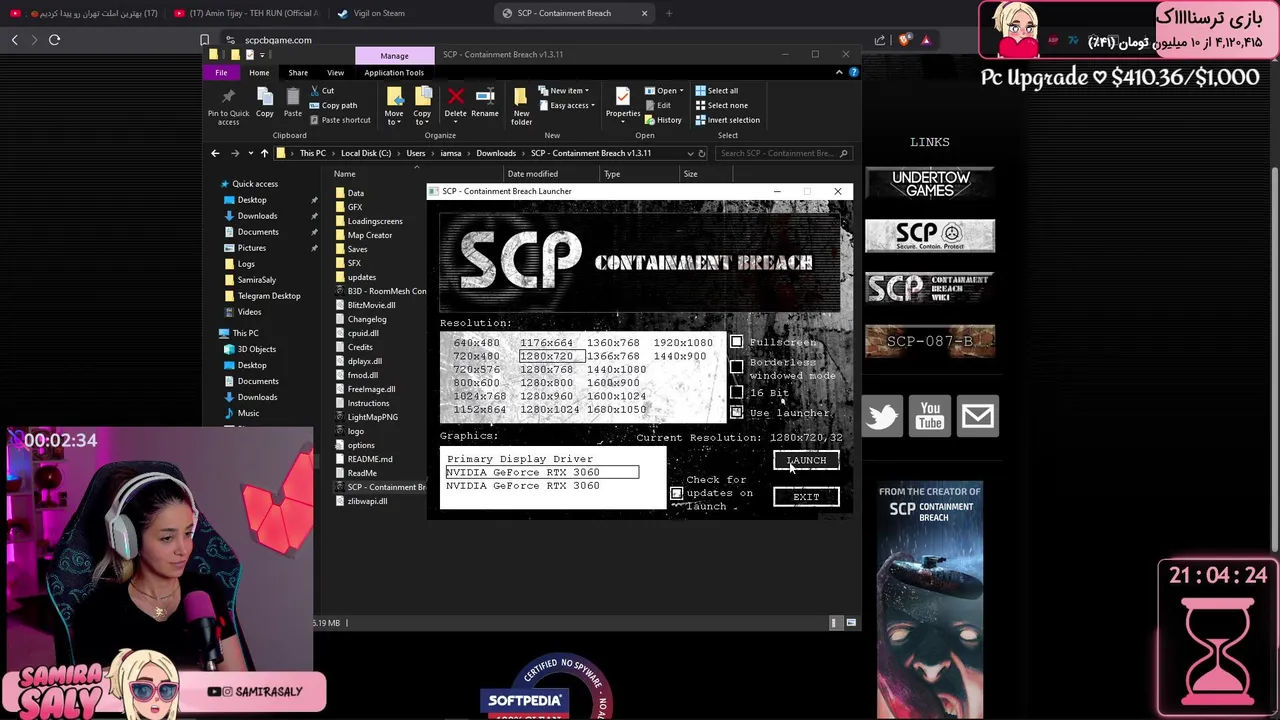Open the Move to dropdown
This screenshot has height=720, width=1280.
click(394, 104)
